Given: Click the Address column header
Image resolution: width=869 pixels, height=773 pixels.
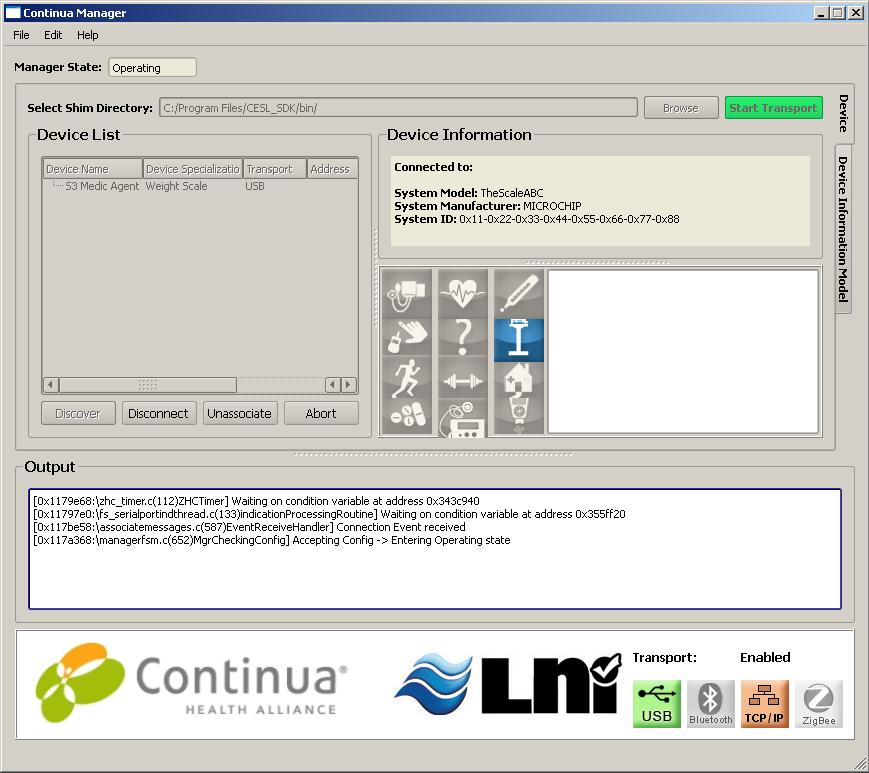Looking at the screenshot, I should coord(332,169).
